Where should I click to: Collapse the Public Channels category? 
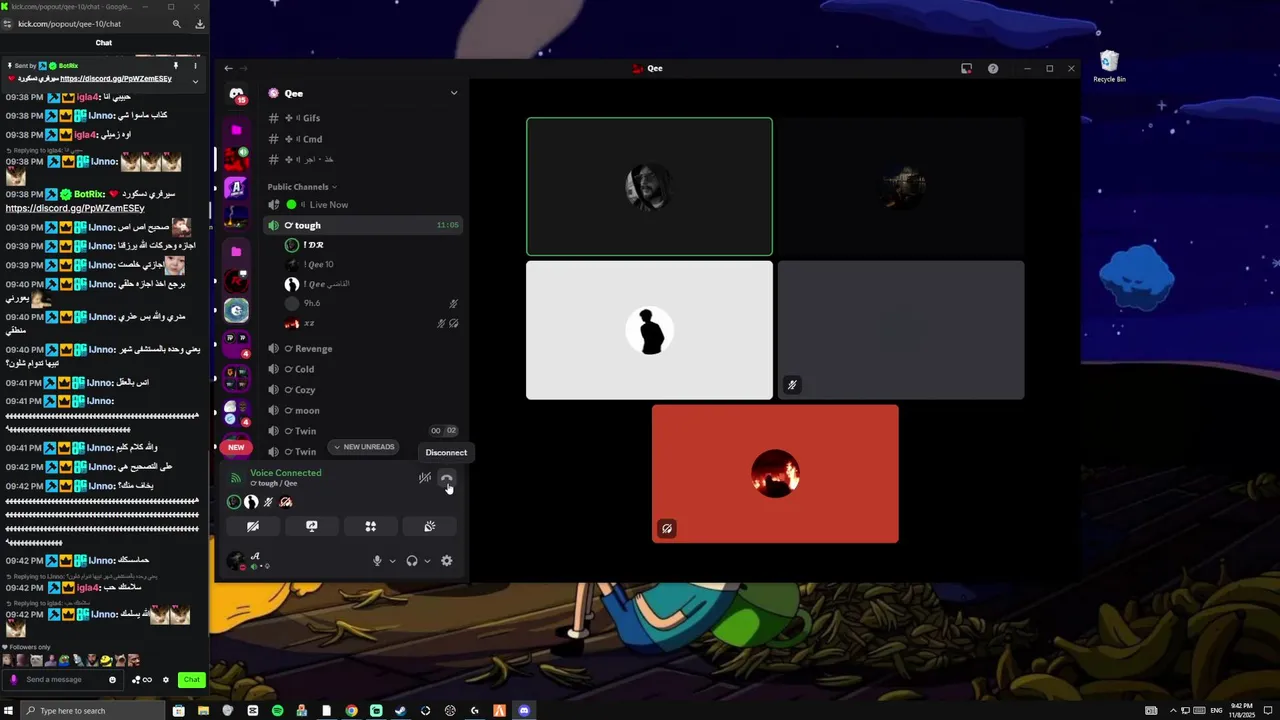coord(302,187)
